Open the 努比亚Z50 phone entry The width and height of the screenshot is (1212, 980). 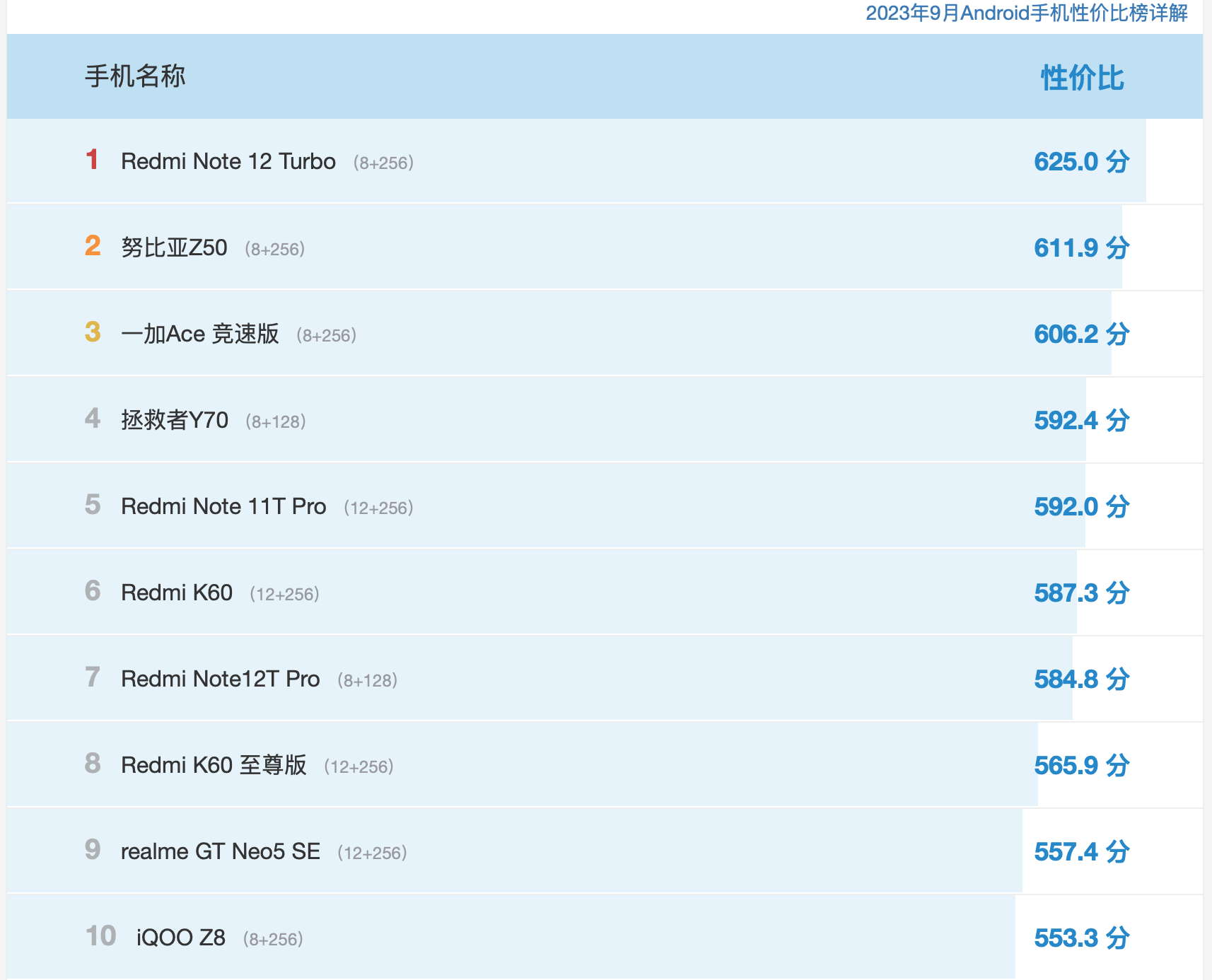tap(174, 248)
